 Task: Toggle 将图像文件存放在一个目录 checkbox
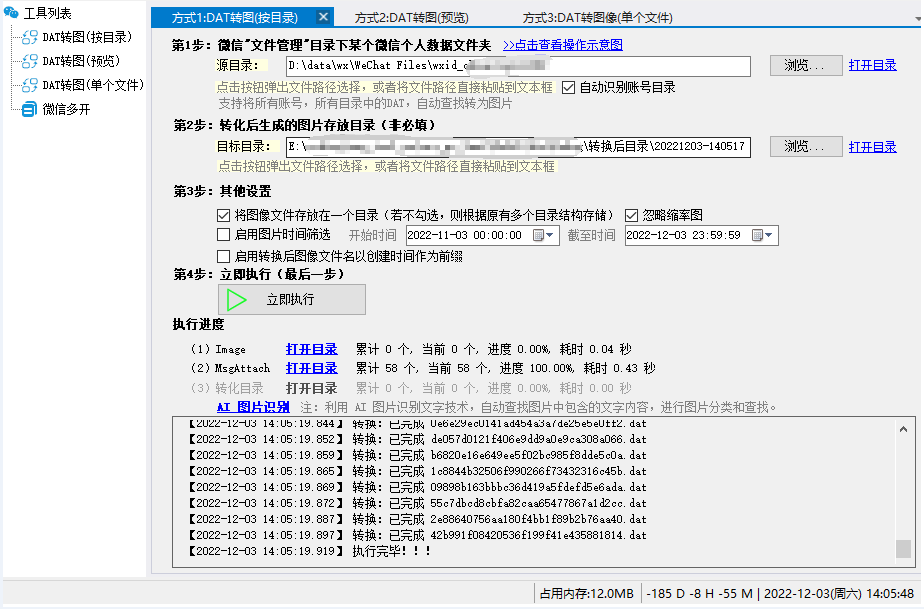tap(223, 215)
